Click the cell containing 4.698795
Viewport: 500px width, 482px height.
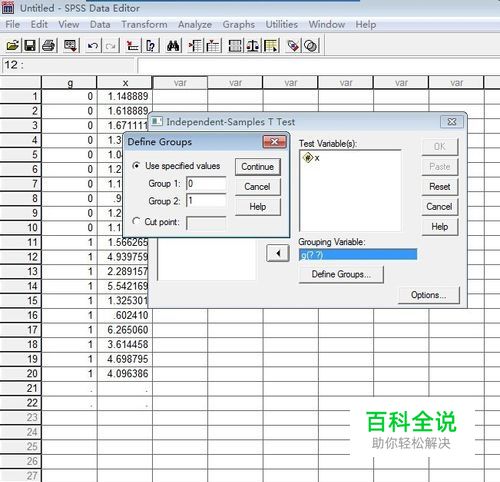pos(125,359)
